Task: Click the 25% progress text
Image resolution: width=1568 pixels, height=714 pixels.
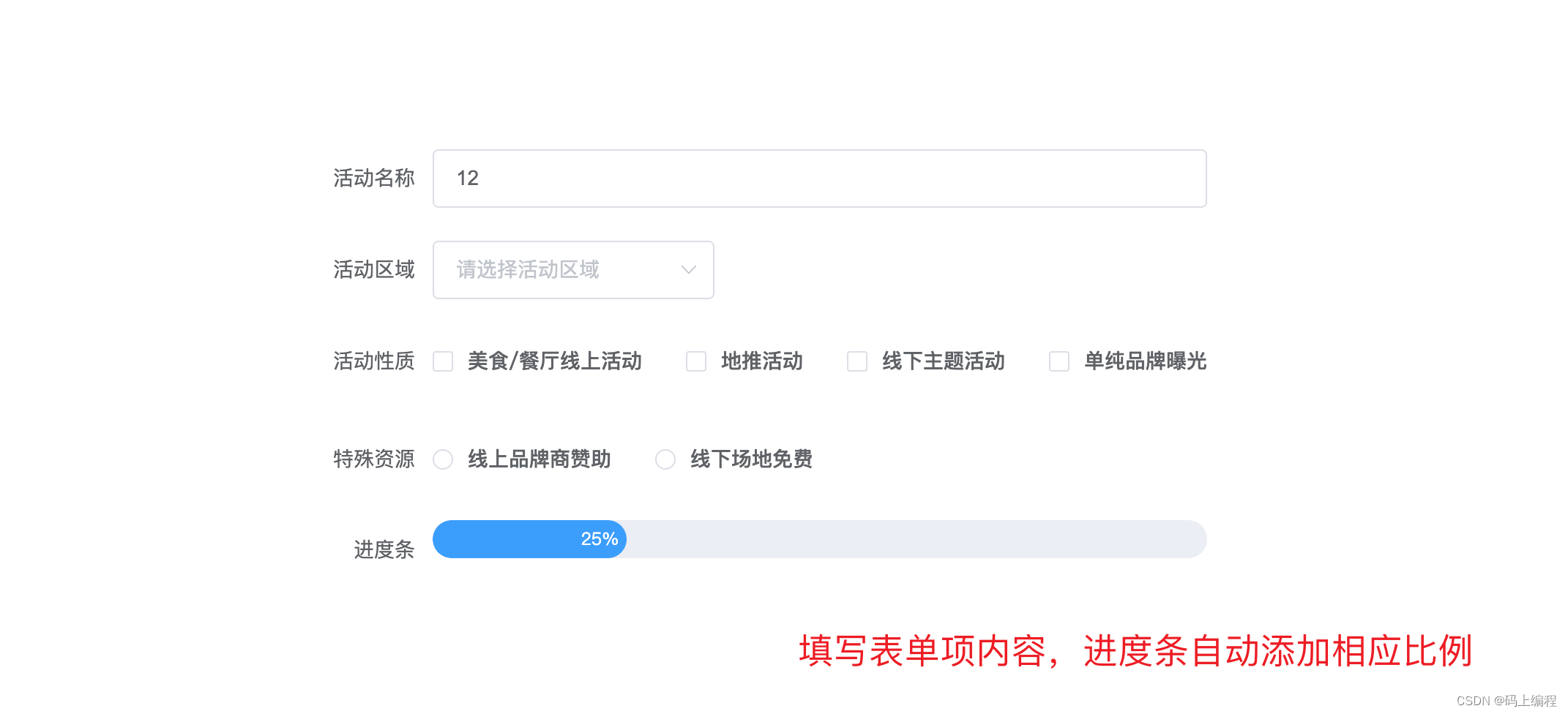Action: 600,539
